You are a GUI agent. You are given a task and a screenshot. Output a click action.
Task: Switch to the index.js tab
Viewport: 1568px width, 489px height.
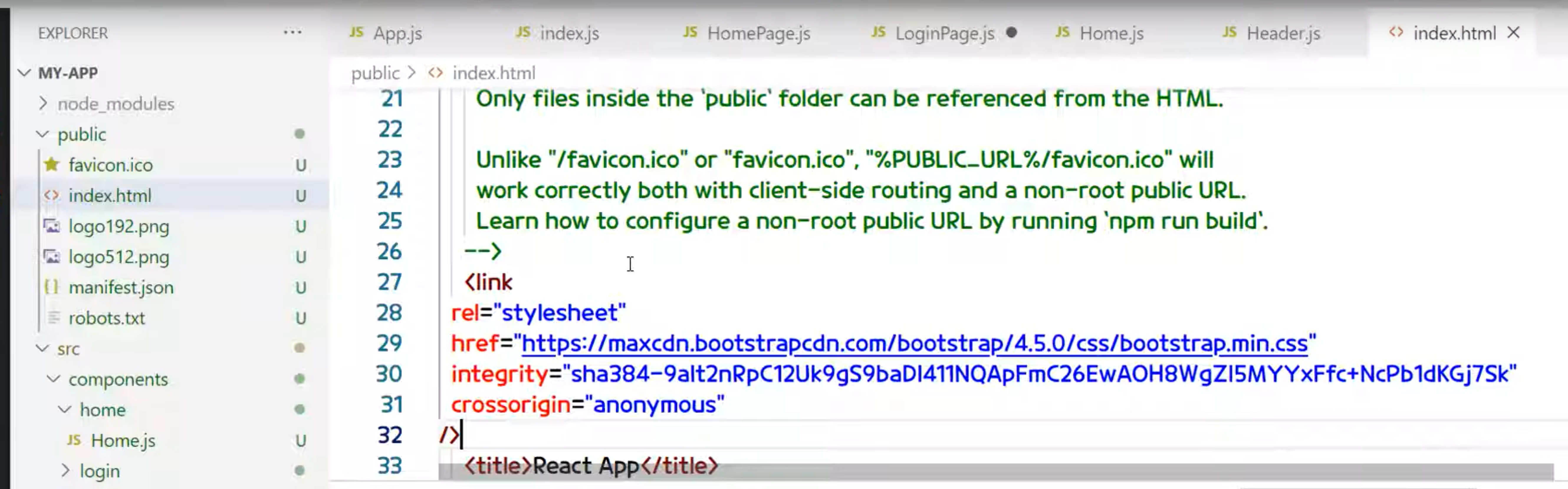coord(569,34)
